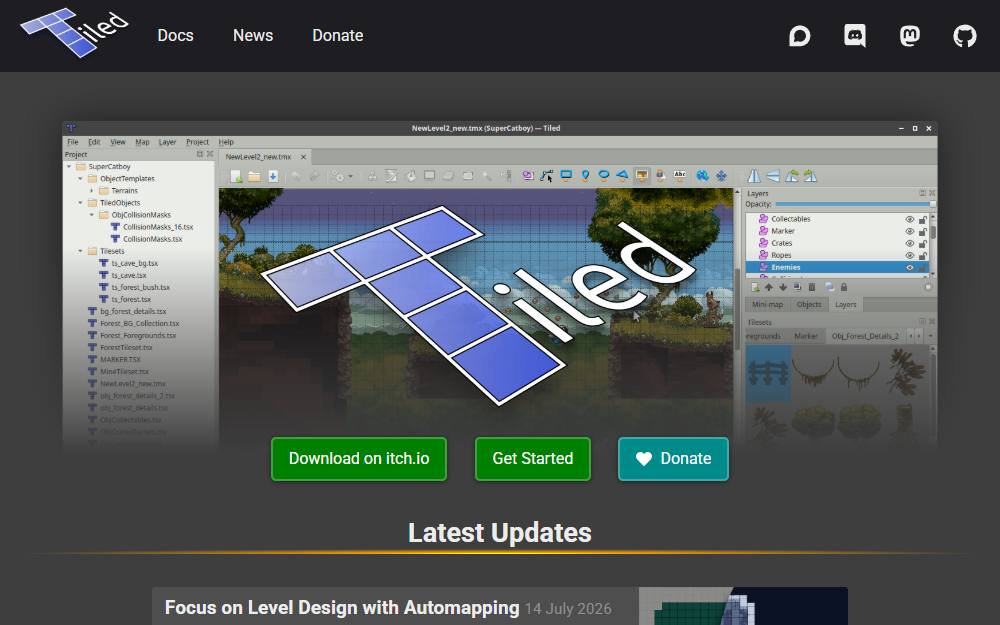Click the Remove Layer trash icon
The height and width of the screenshot is (625, 1000).
(x=812, y=287)
